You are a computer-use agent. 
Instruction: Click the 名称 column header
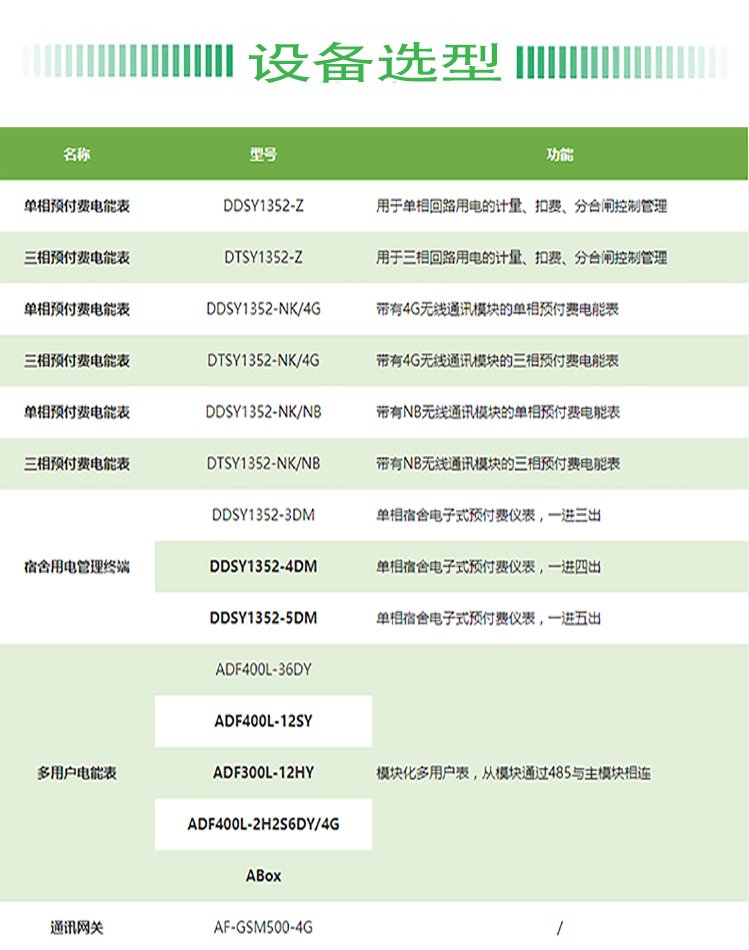click(77, 155)
